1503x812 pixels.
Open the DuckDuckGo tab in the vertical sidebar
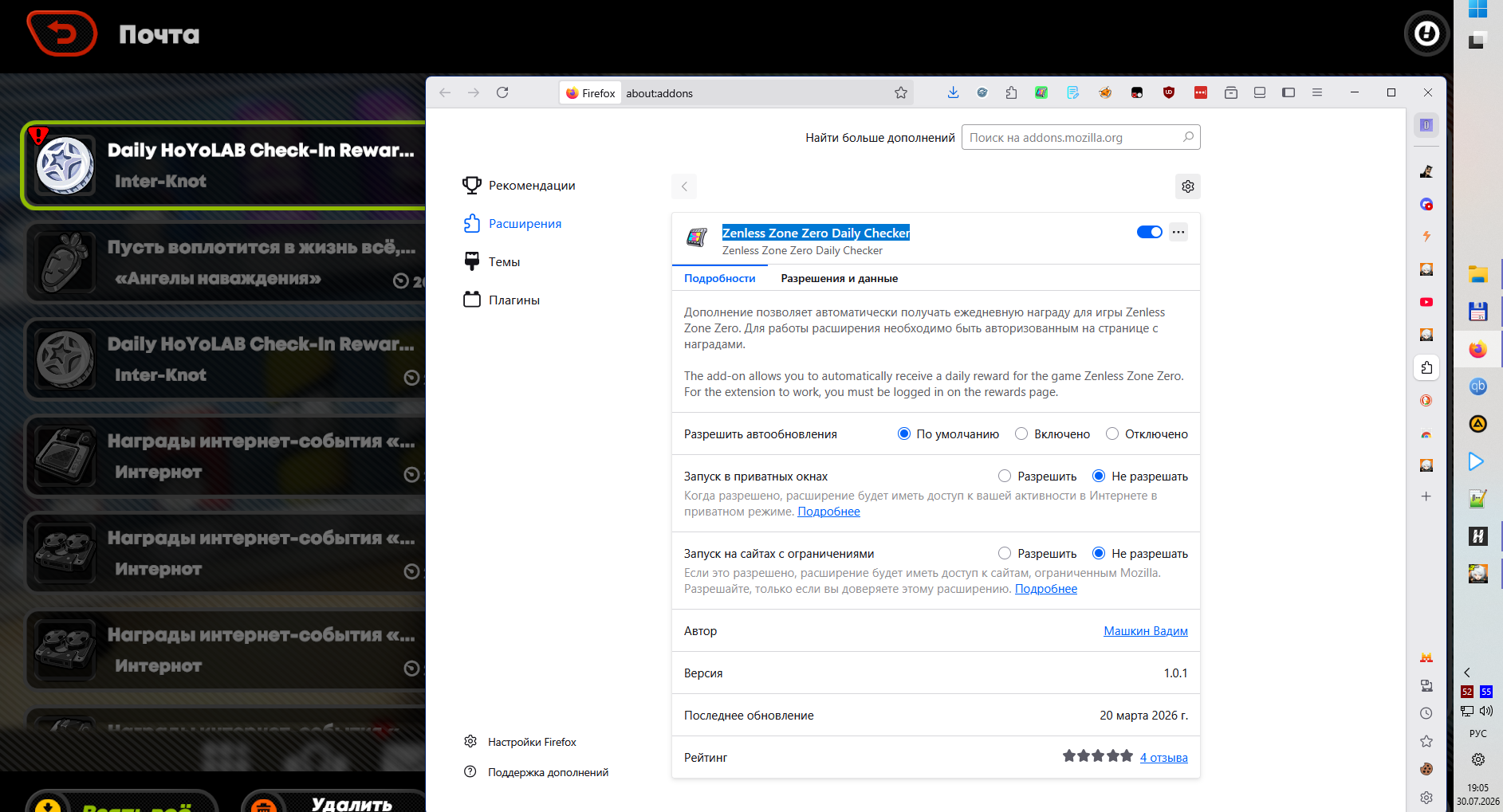tap(1426, 400)
